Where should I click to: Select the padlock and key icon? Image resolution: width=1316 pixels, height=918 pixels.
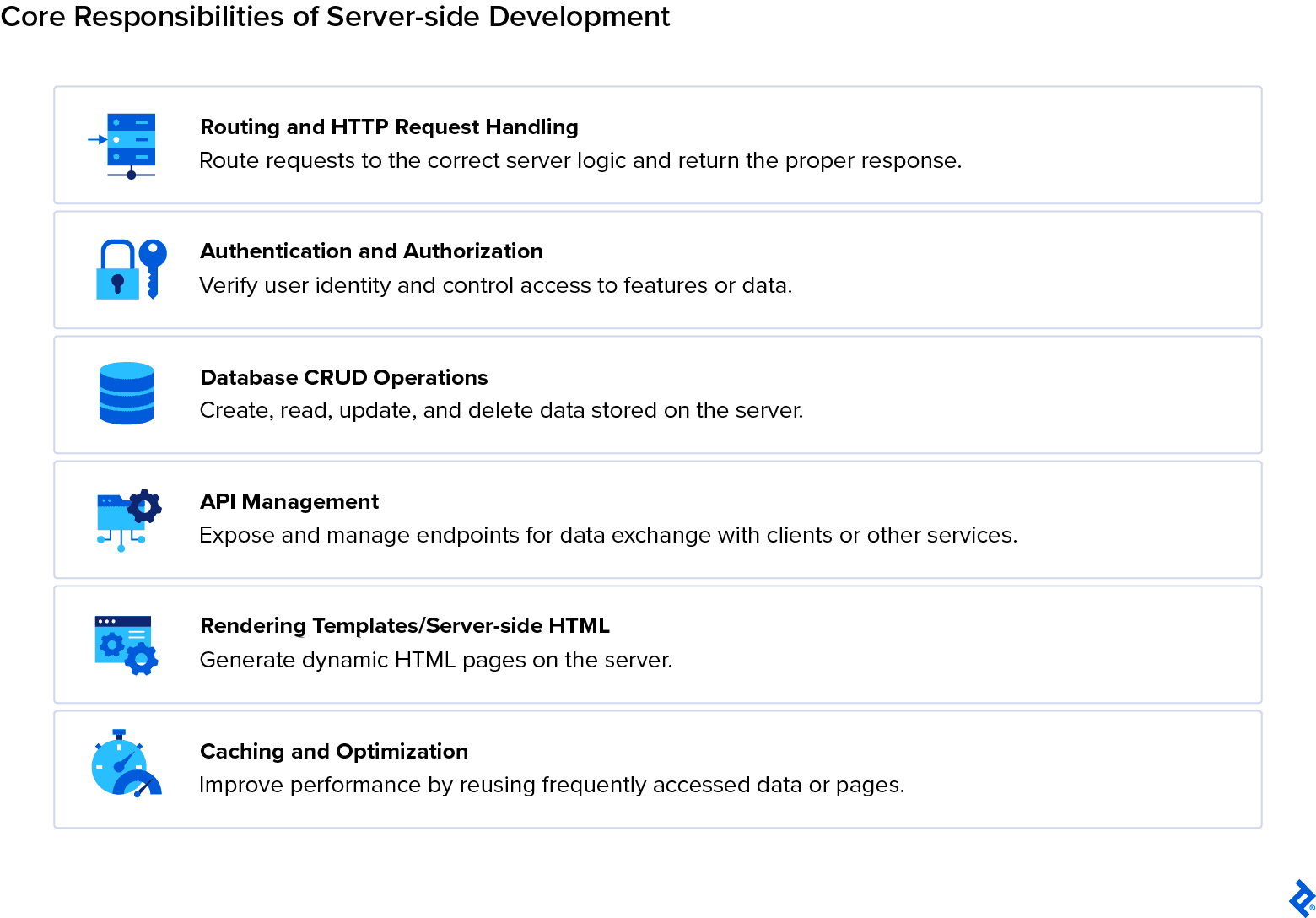point(127,270)
